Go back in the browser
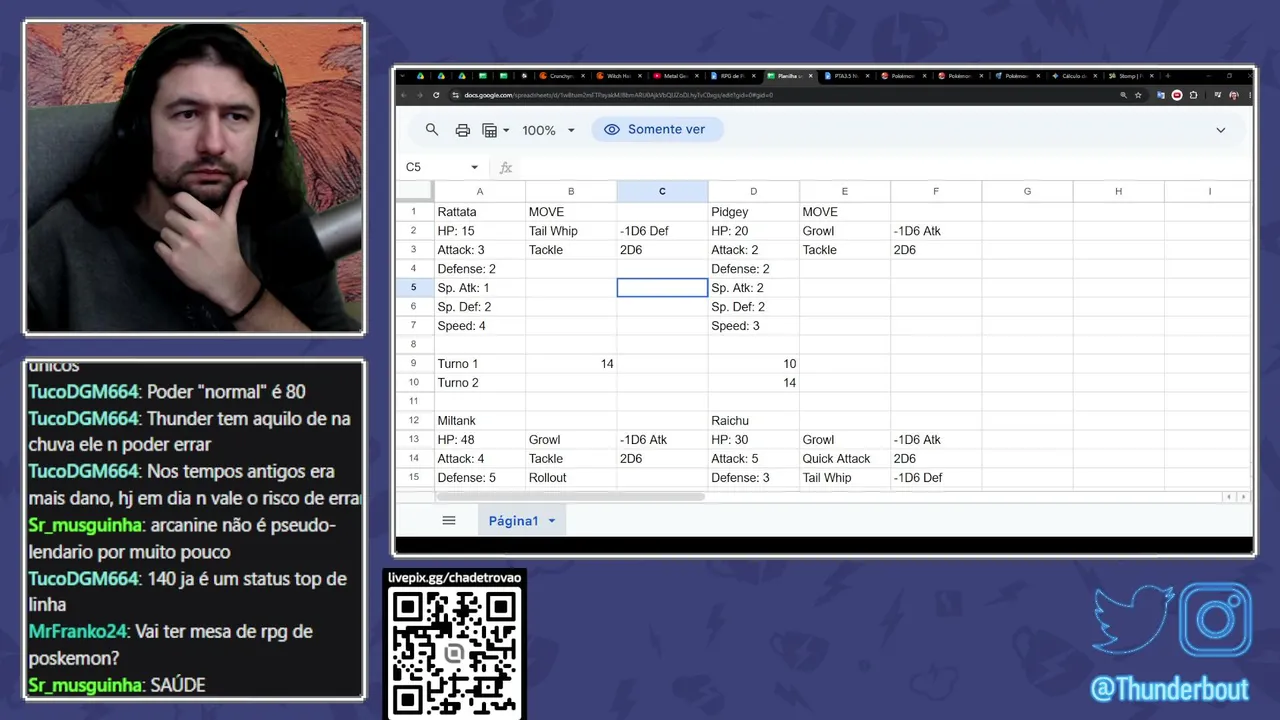Screen dimensions: 1280x720 (x=404, y=95)
